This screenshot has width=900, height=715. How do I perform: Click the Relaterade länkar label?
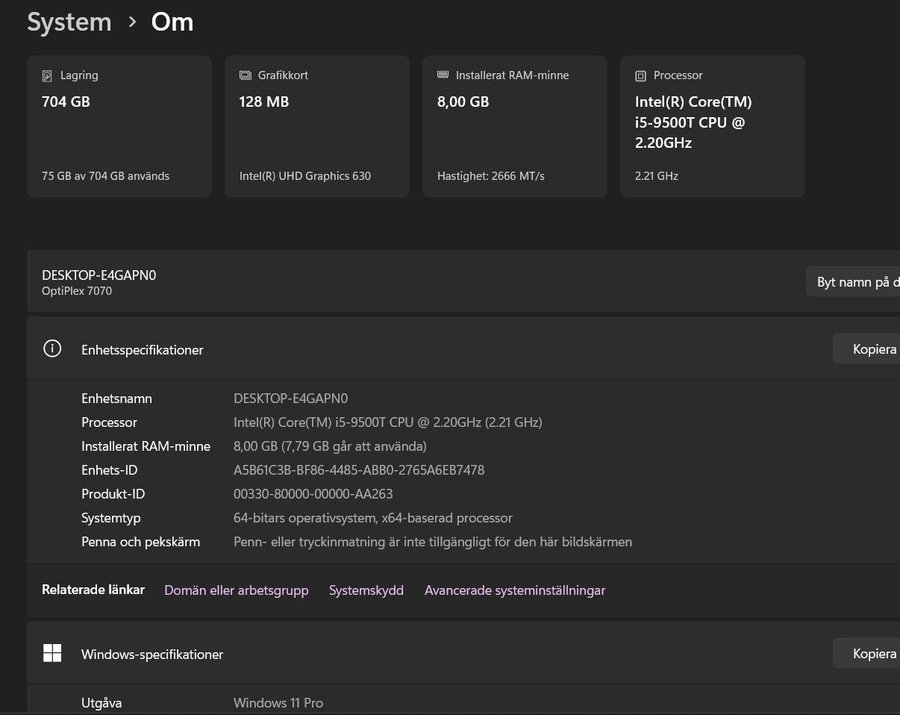[93, 590]
